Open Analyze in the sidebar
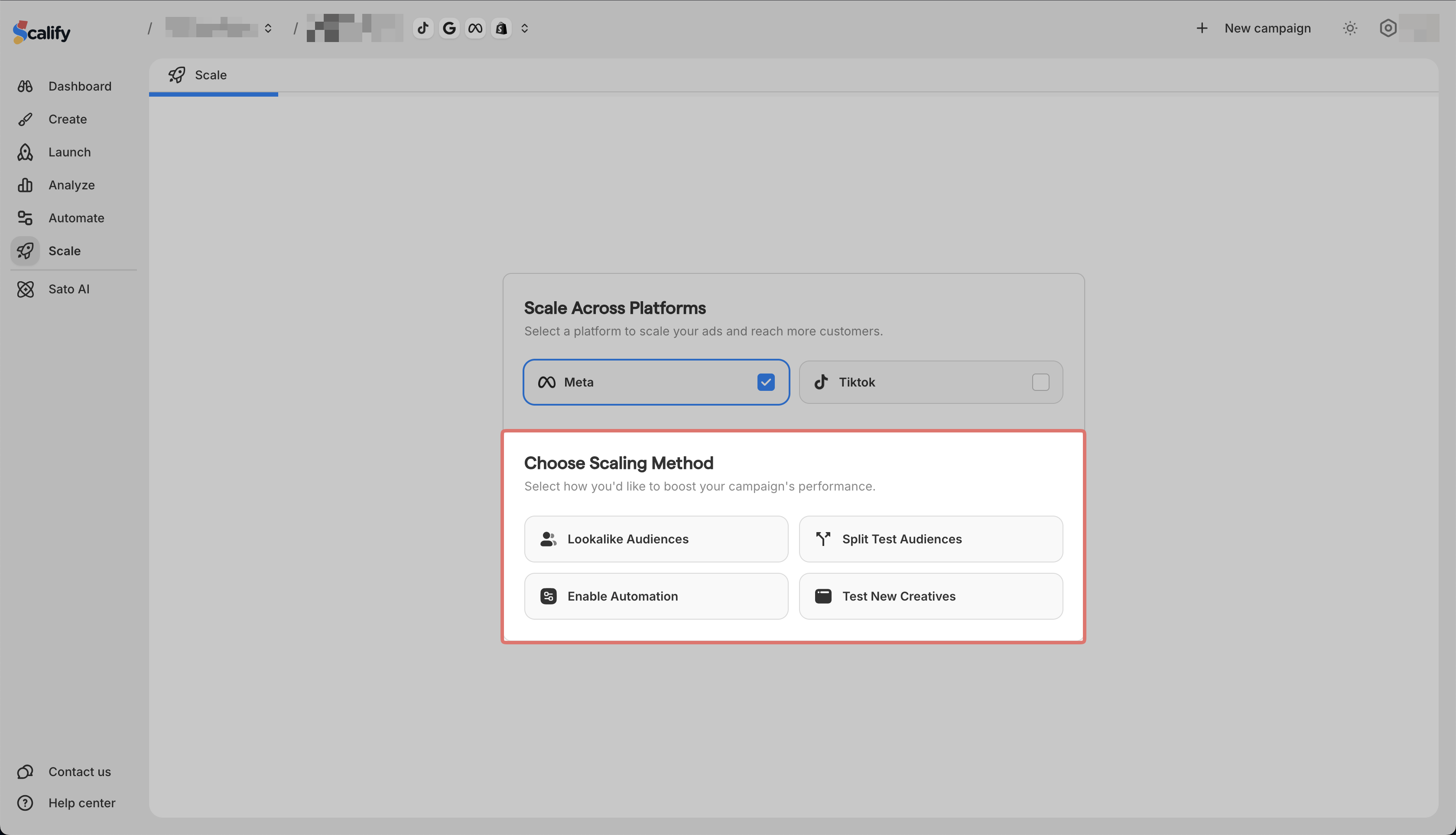The width and height of the screenshot is (1456, 835). (x=71, y=185)
